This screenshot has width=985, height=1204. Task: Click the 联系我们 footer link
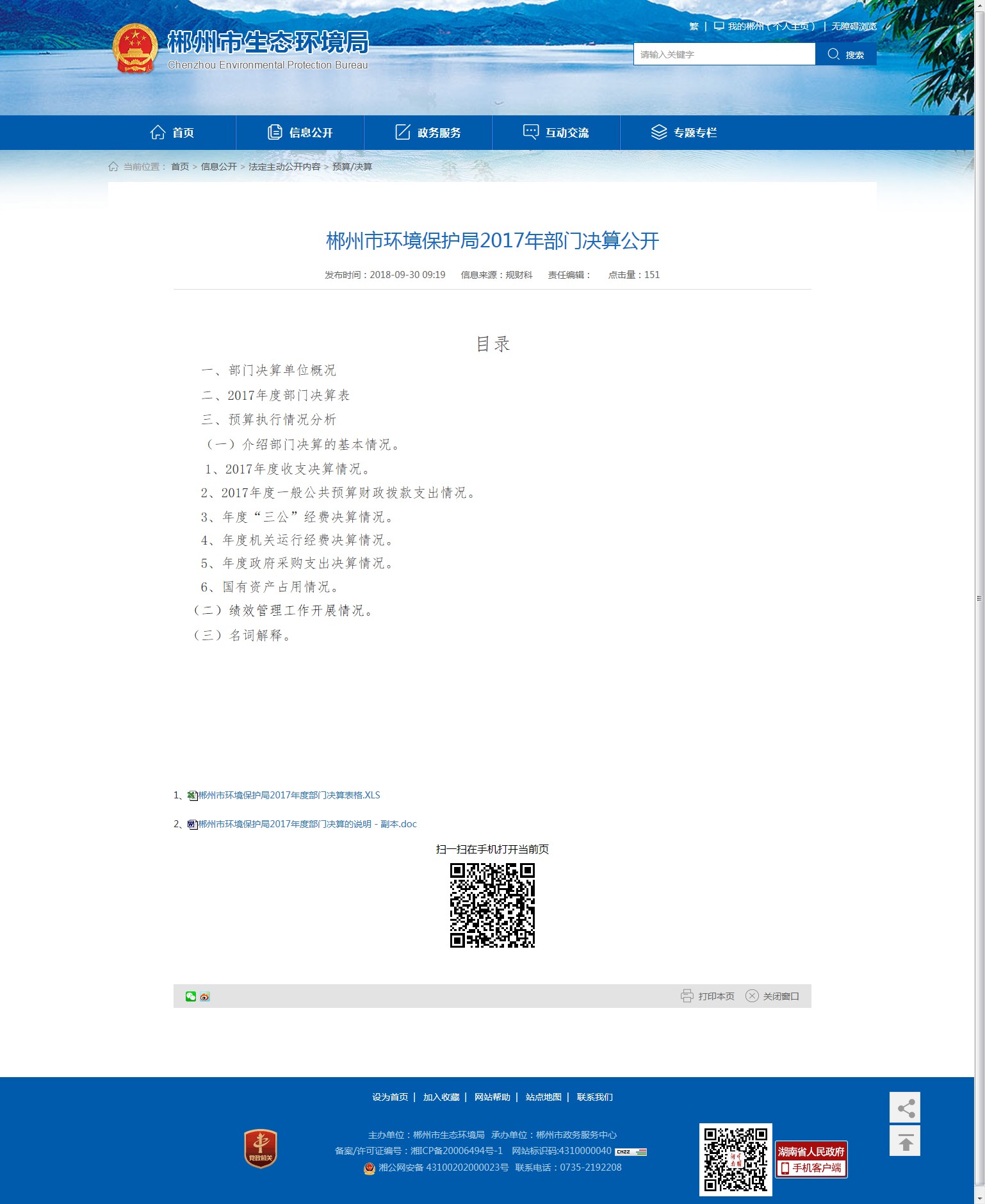[595, 1097]
